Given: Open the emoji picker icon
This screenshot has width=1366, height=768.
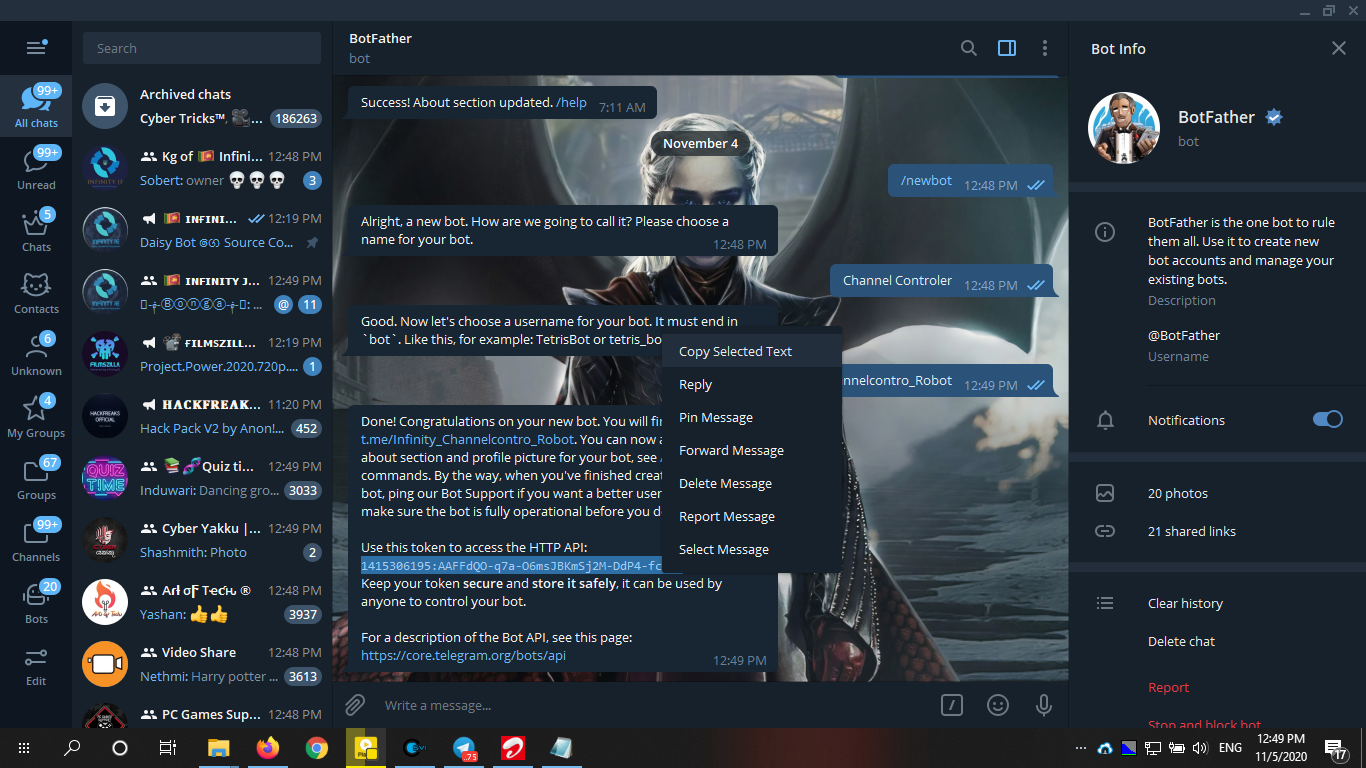Looking at the screenshot, I should (x=998, y=705).
